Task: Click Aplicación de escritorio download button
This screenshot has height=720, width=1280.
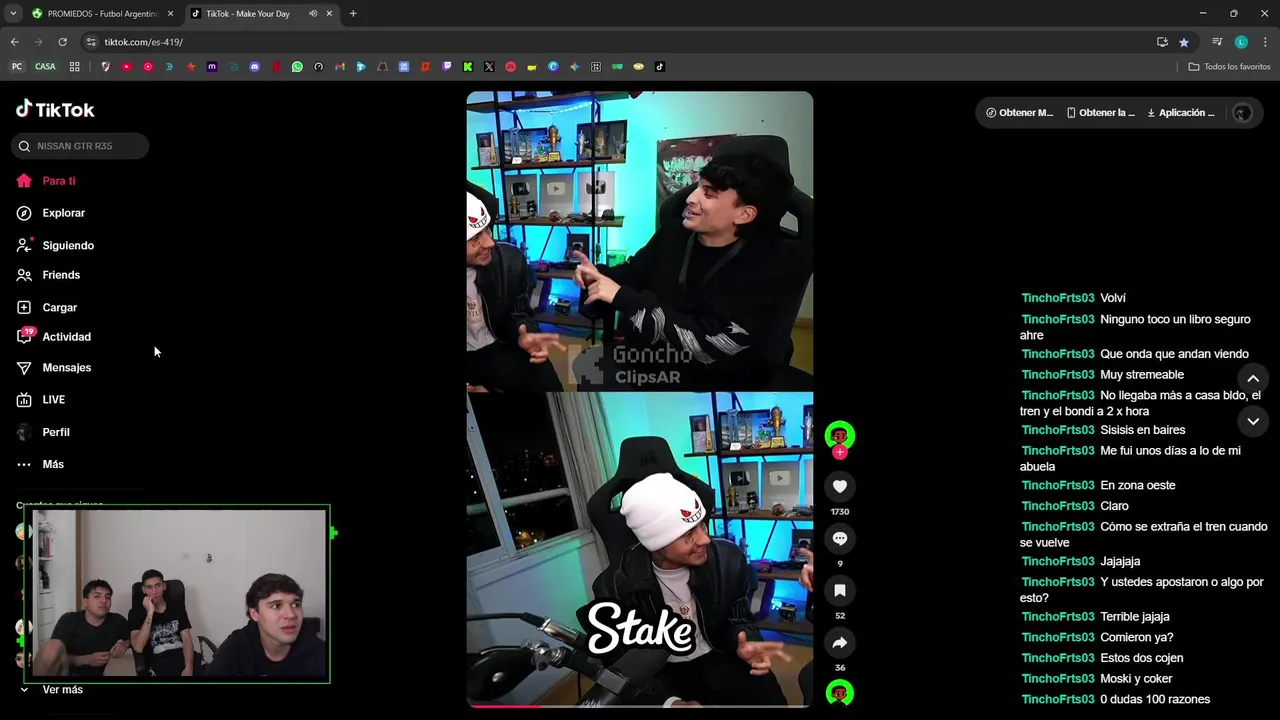Action: 1181,113
